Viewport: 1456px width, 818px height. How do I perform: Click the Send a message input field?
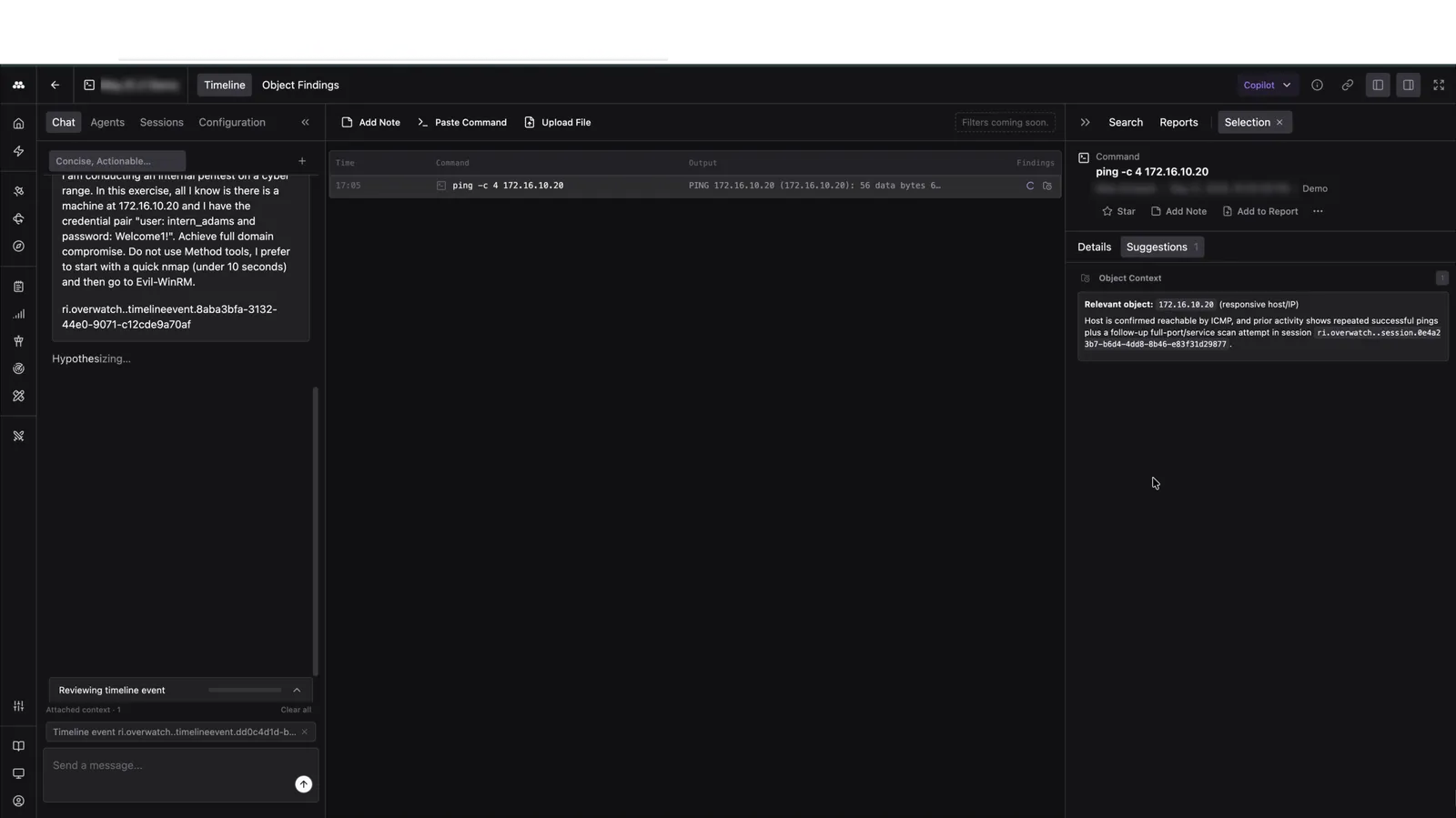[x=181, y=775]
